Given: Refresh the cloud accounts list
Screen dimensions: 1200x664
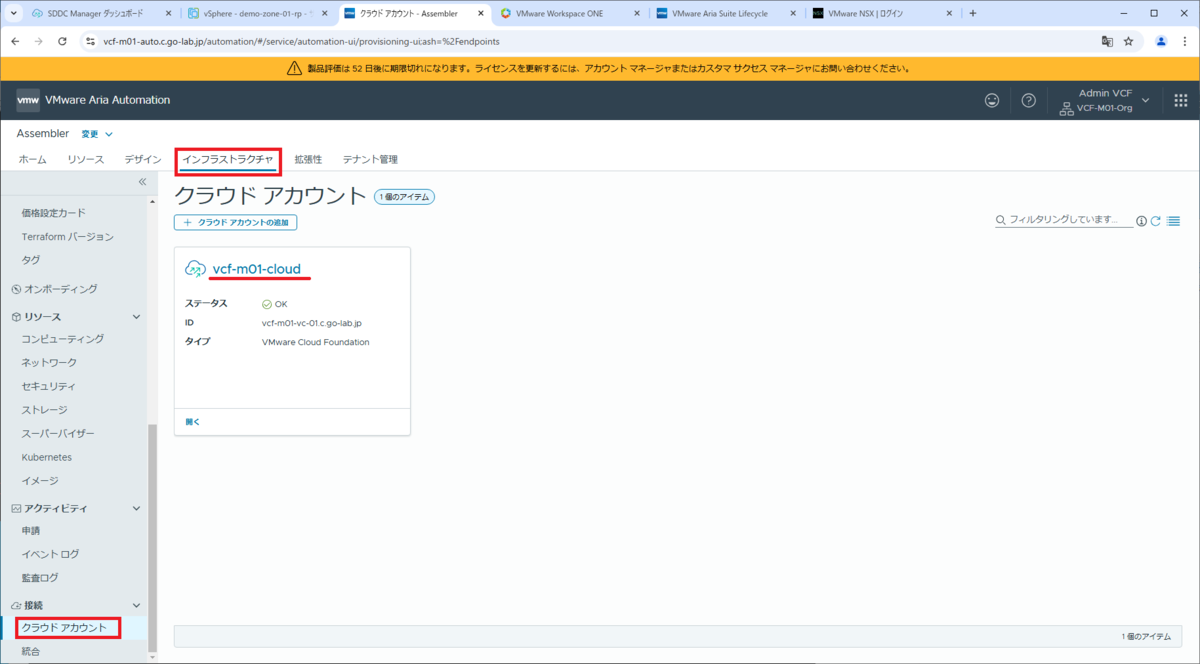Looking at the screenshot, I should [1156, 221].
